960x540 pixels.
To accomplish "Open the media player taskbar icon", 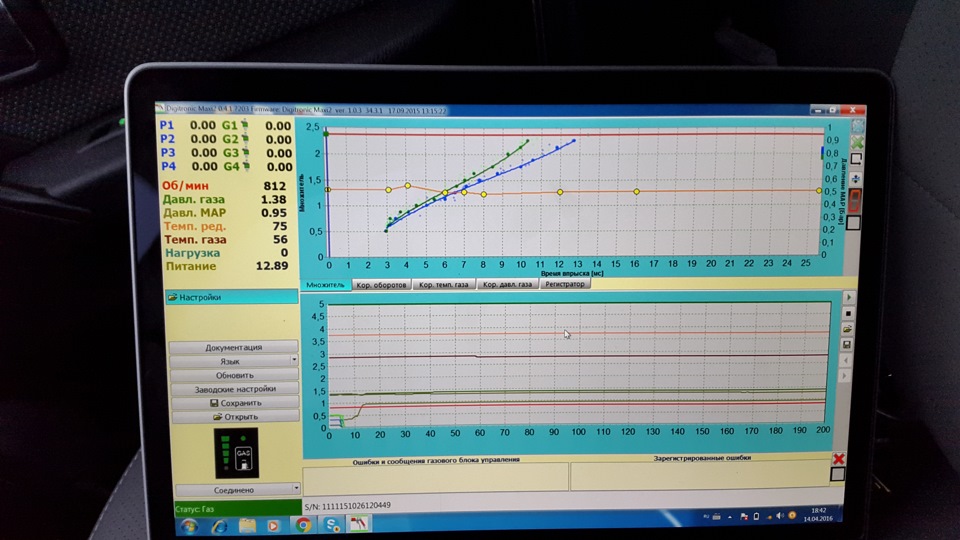I will point(273,525).
